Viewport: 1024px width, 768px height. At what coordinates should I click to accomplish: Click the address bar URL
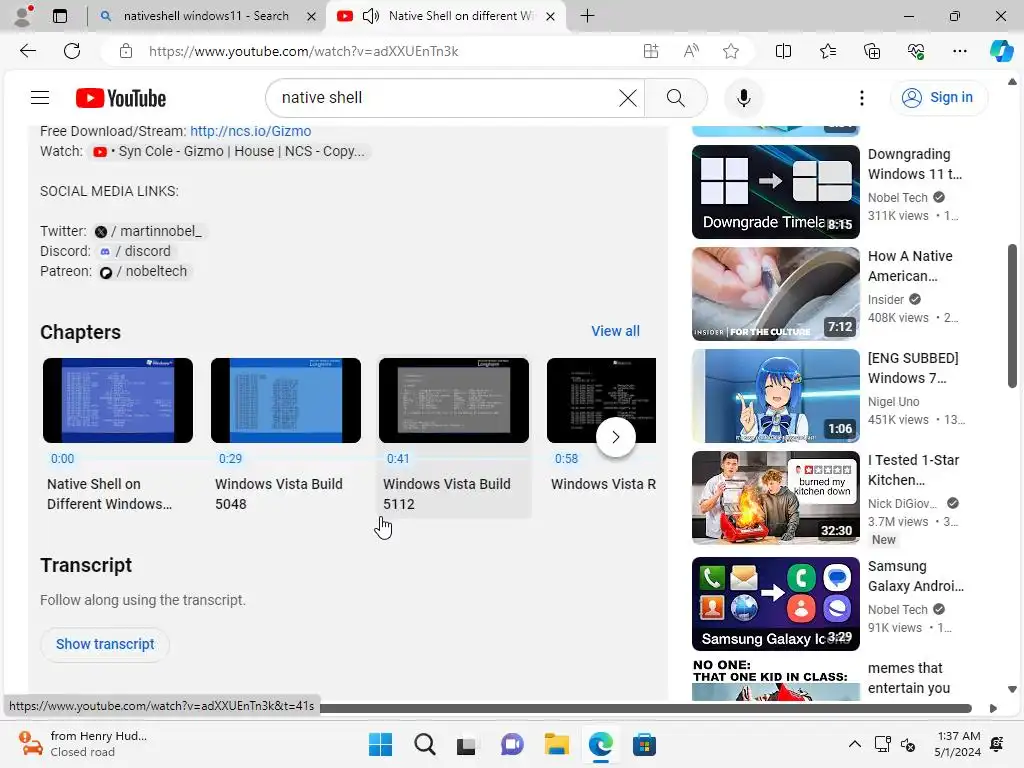pos(304,51)
